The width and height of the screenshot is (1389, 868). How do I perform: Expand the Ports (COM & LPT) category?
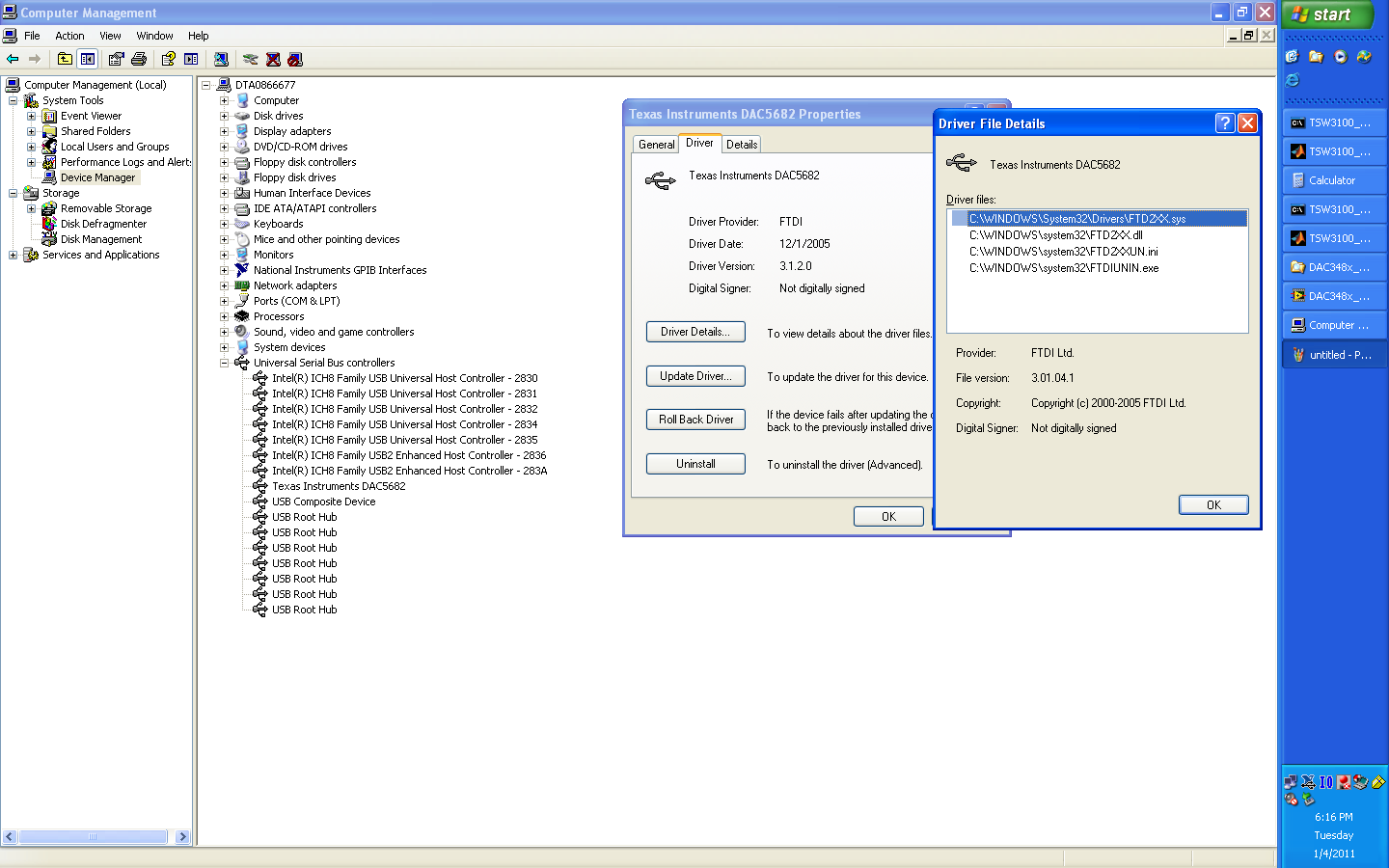coord(224,301)
